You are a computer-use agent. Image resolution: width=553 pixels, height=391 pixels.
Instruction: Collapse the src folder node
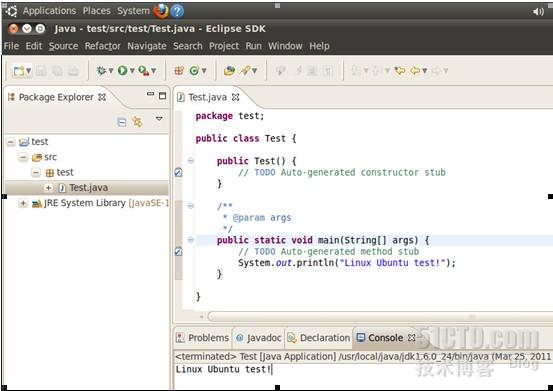23,157
